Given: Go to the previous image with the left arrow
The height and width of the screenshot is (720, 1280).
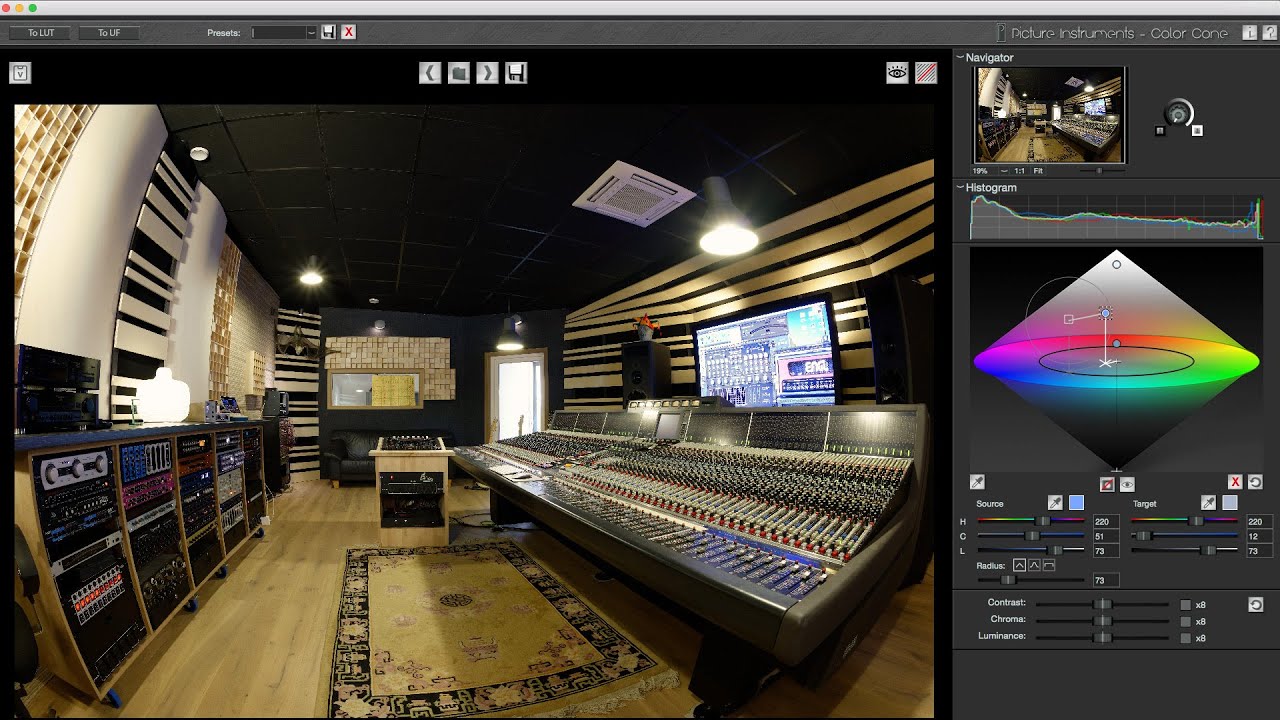Looking at the screenshot, I should [430, 73].
